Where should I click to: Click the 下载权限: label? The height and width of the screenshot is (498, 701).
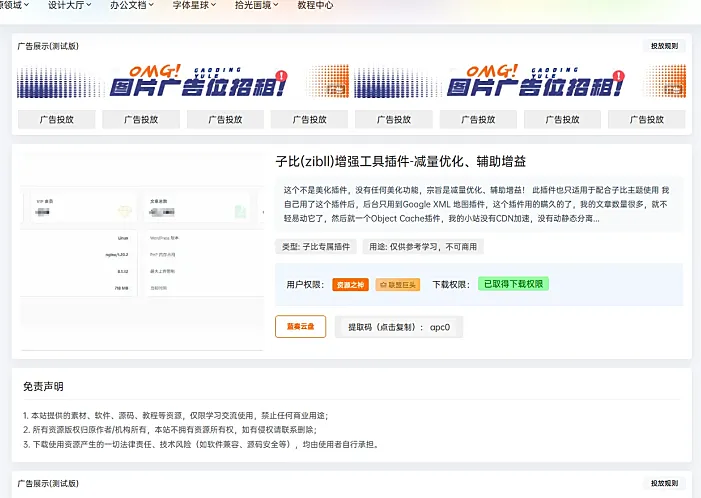(451, 285)
